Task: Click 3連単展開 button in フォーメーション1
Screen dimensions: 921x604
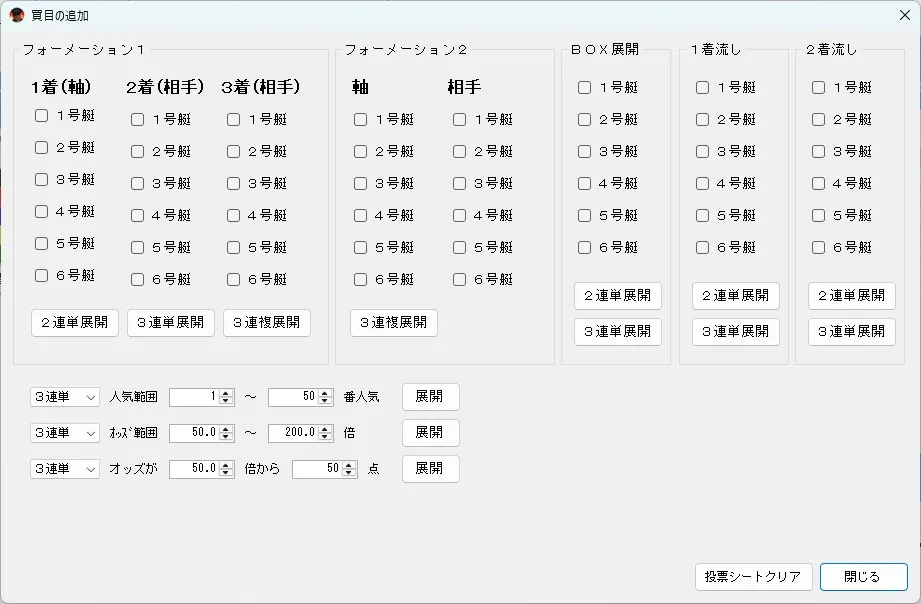Action: pyautogui.click(x=171, y=323)
